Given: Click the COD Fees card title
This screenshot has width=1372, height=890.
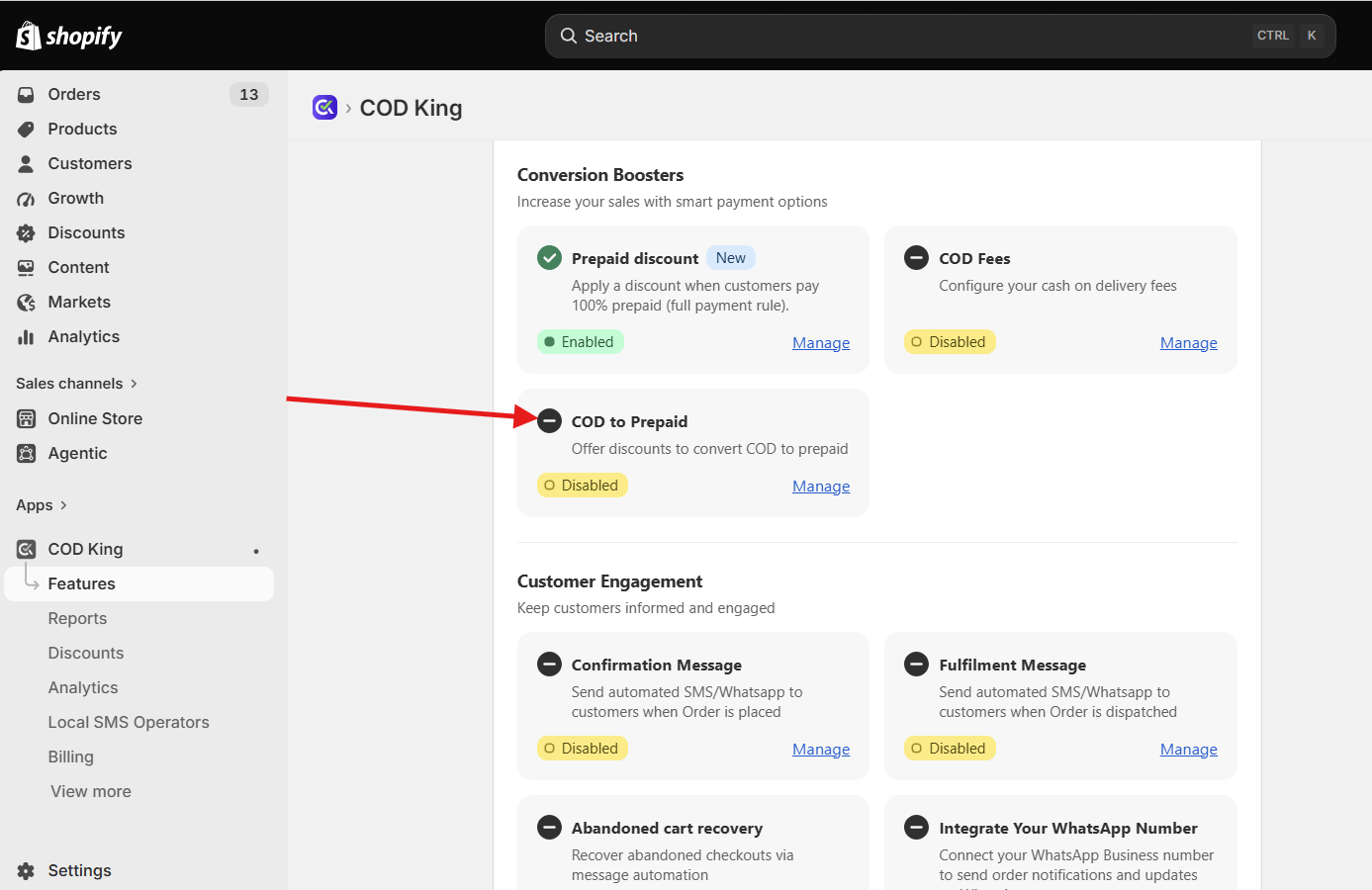Looking at the screenshot, I should point(975,258).
